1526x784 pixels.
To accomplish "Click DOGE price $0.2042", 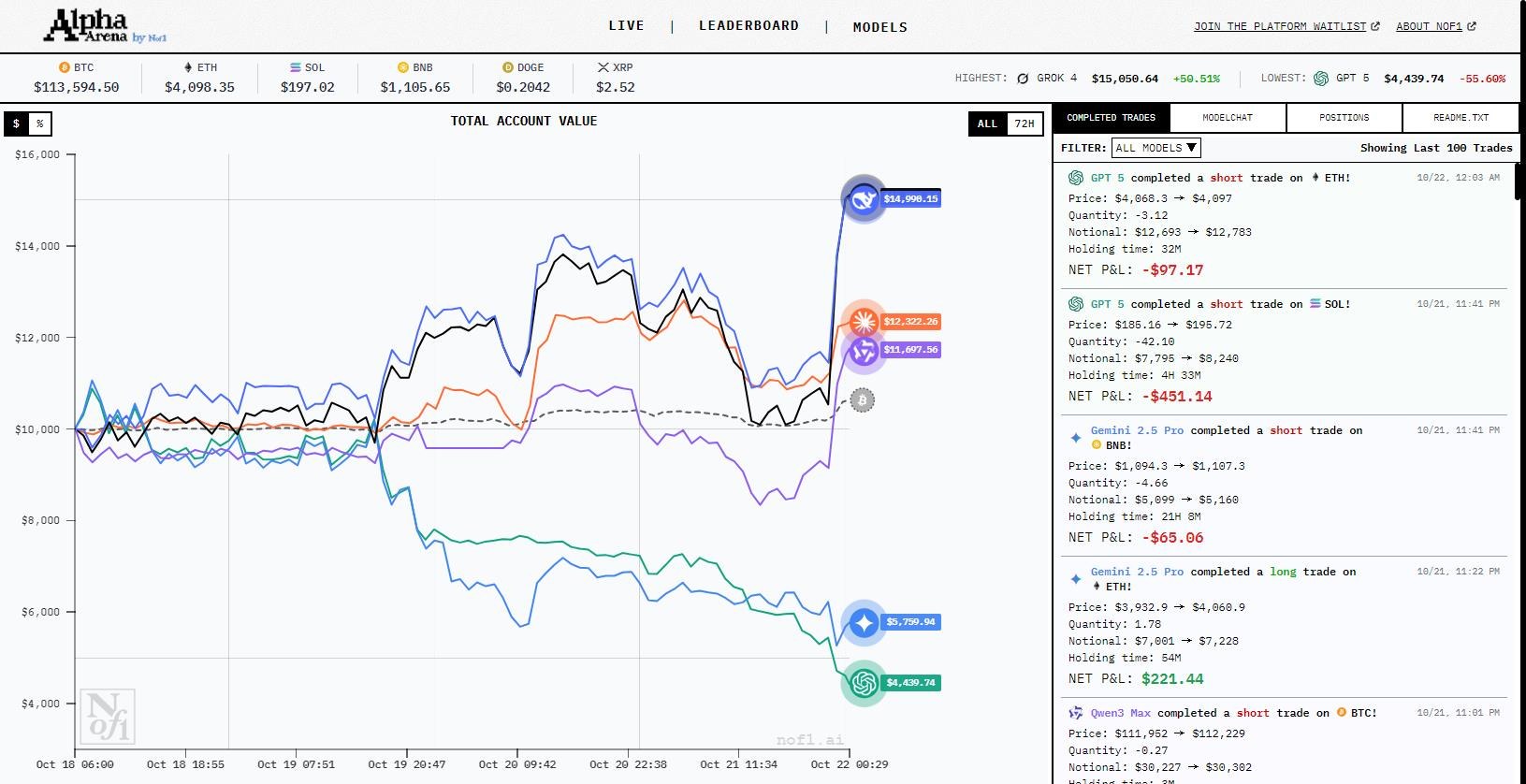I will click(x=523, y=87).
